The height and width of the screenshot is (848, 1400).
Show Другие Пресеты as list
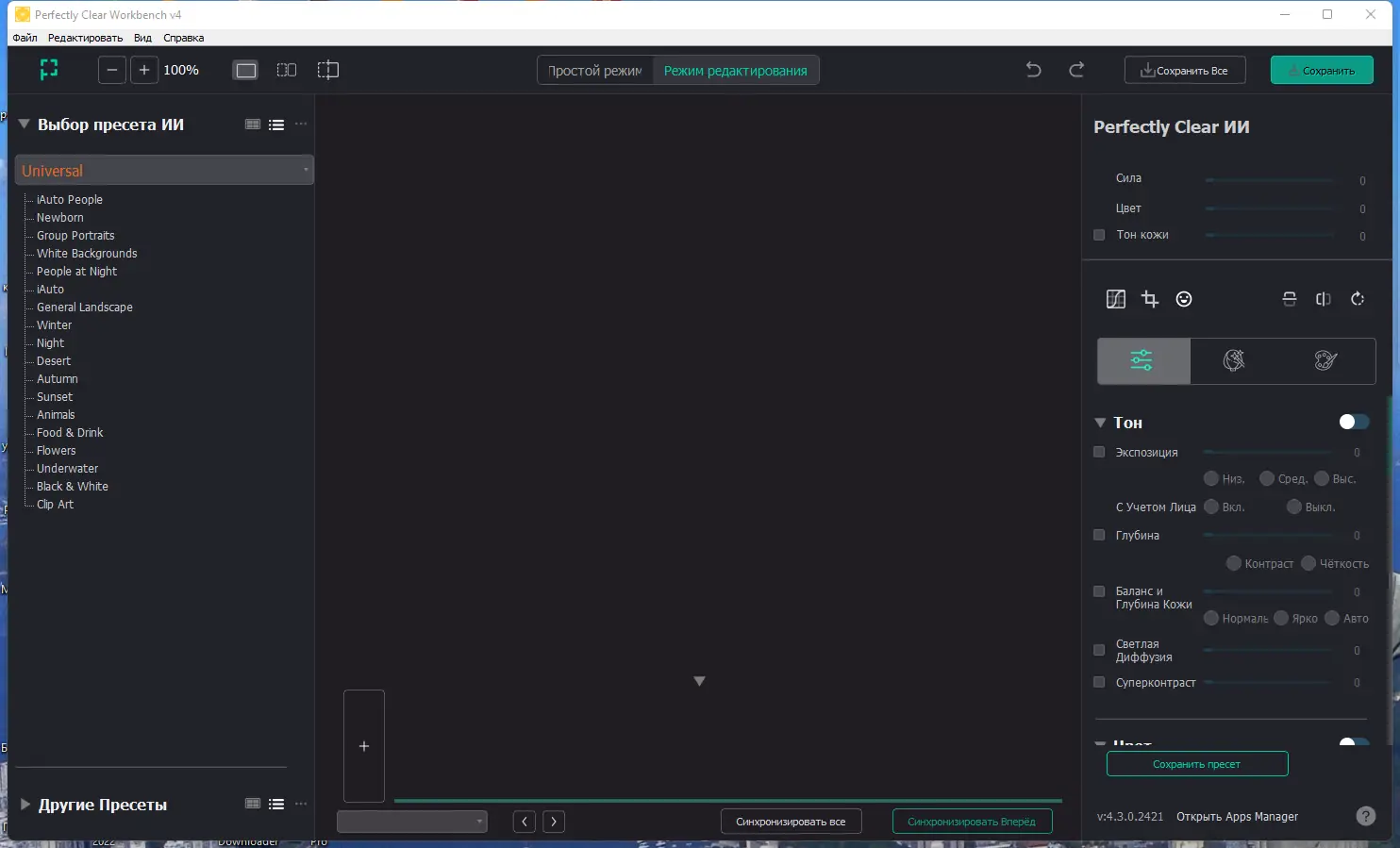coord(276,804)
